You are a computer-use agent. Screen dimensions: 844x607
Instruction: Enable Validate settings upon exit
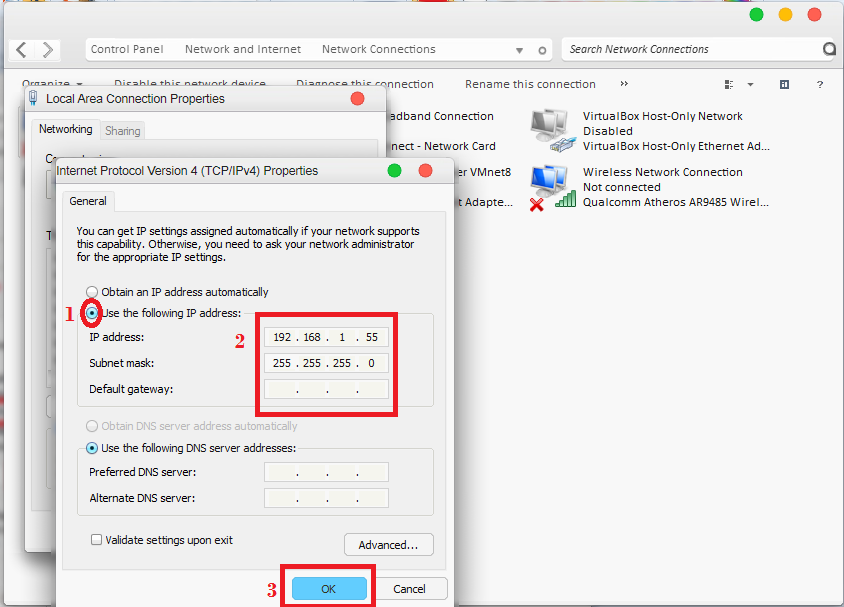point(95,538)
